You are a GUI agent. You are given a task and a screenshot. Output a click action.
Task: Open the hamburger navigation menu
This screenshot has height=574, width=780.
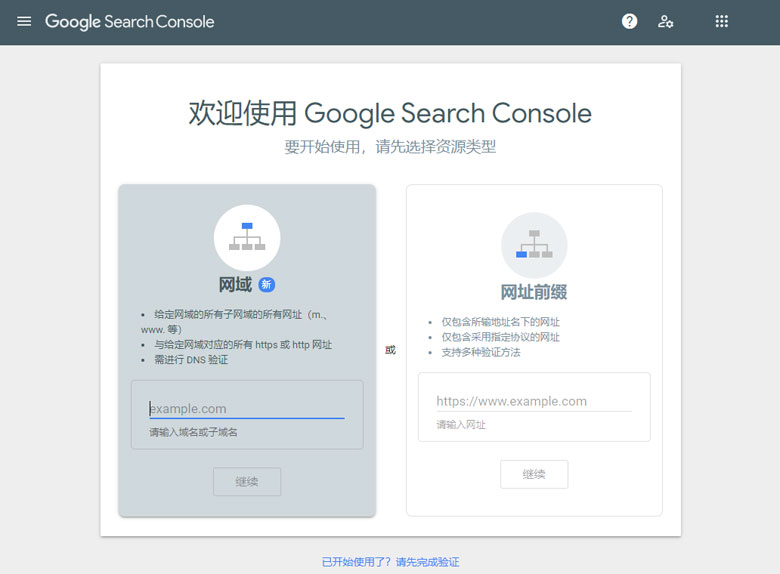coord(24,21)
